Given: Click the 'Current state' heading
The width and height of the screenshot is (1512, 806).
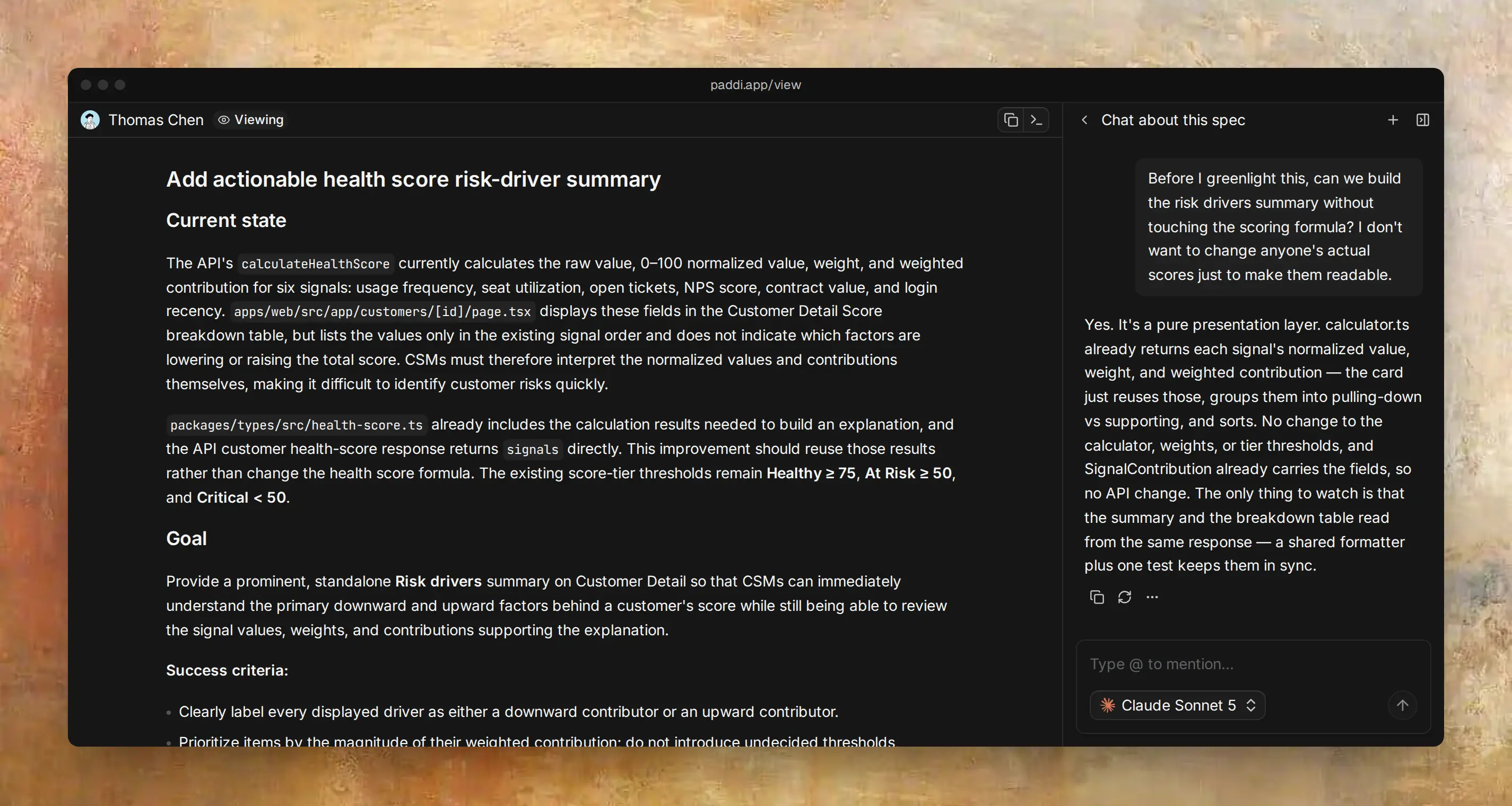Looking at the screenshot, I should (226, 220).
